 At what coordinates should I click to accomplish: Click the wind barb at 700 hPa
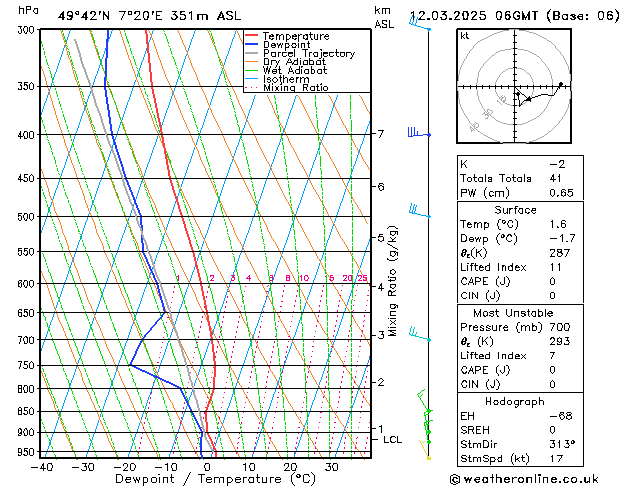point(420,337)
